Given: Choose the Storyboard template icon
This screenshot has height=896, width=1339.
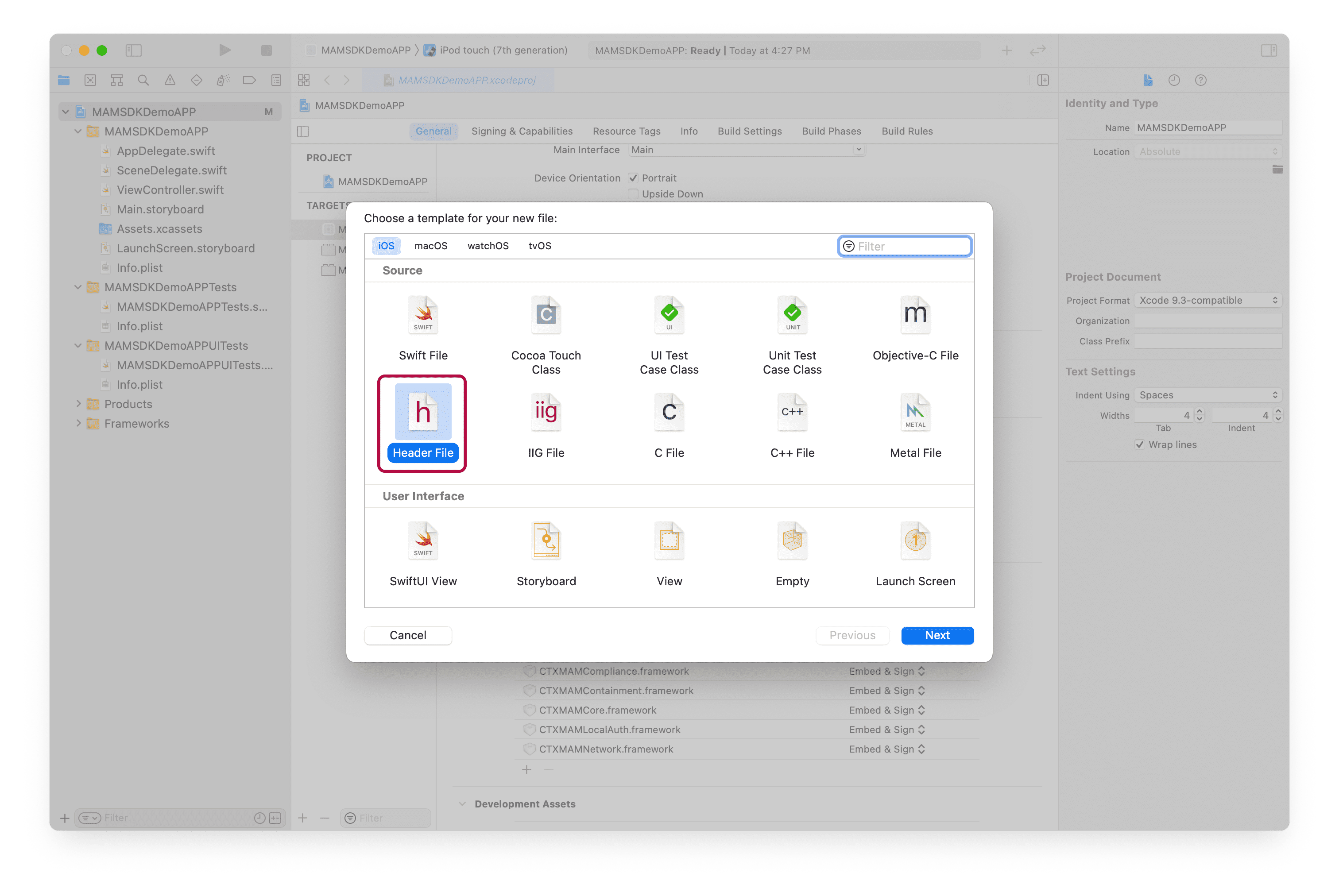Looking at the screenshot, I should point(546,541).
